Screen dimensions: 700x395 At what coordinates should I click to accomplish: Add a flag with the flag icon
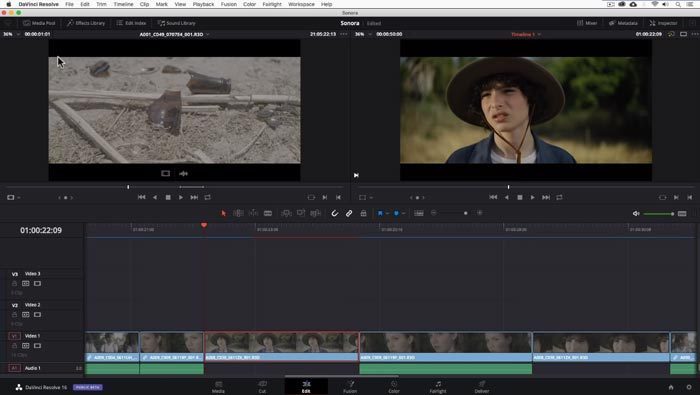coord(380,213)
